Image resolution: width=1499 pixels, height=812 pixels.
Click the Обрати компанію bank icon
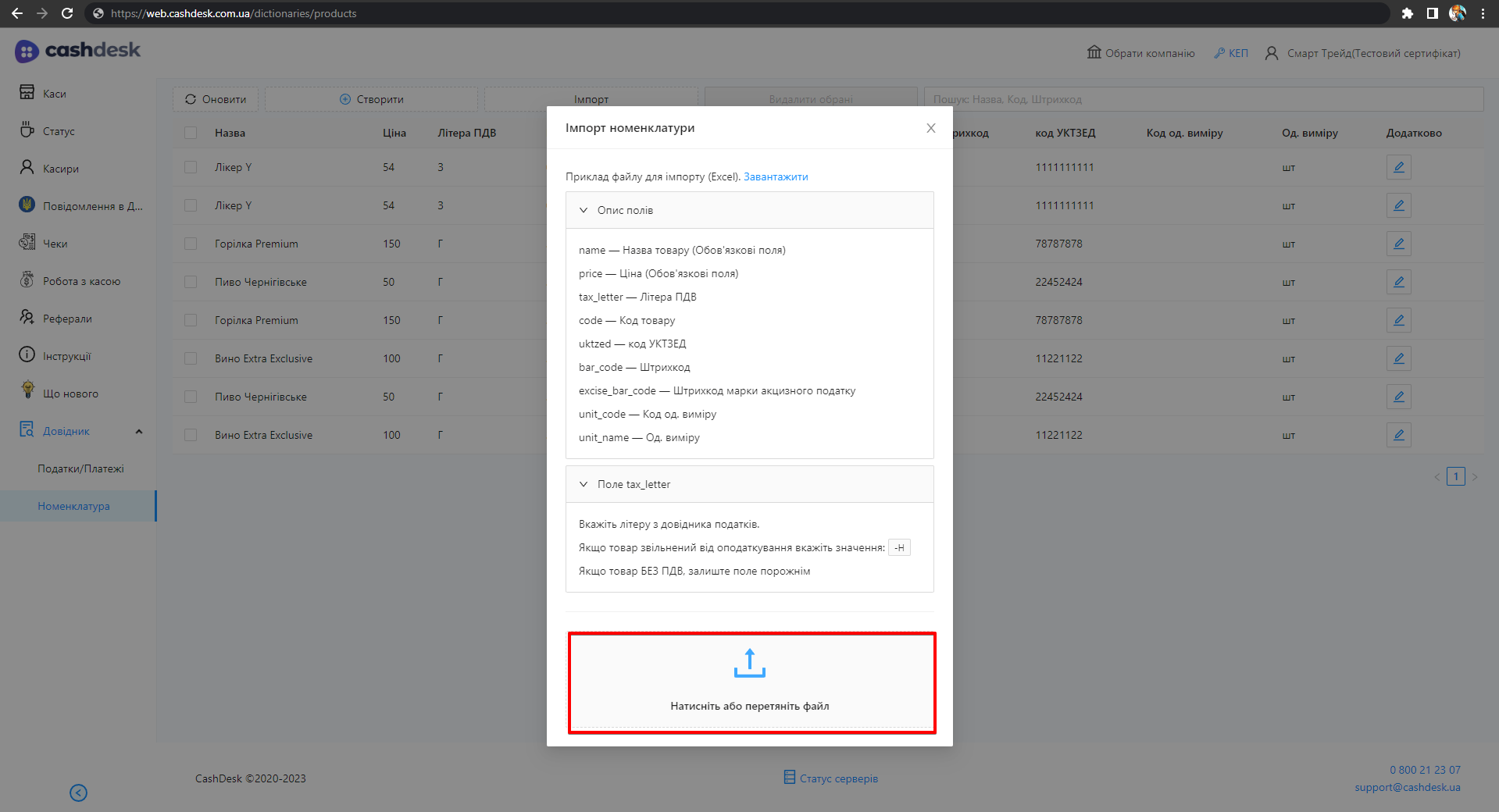coord(1094,52)
